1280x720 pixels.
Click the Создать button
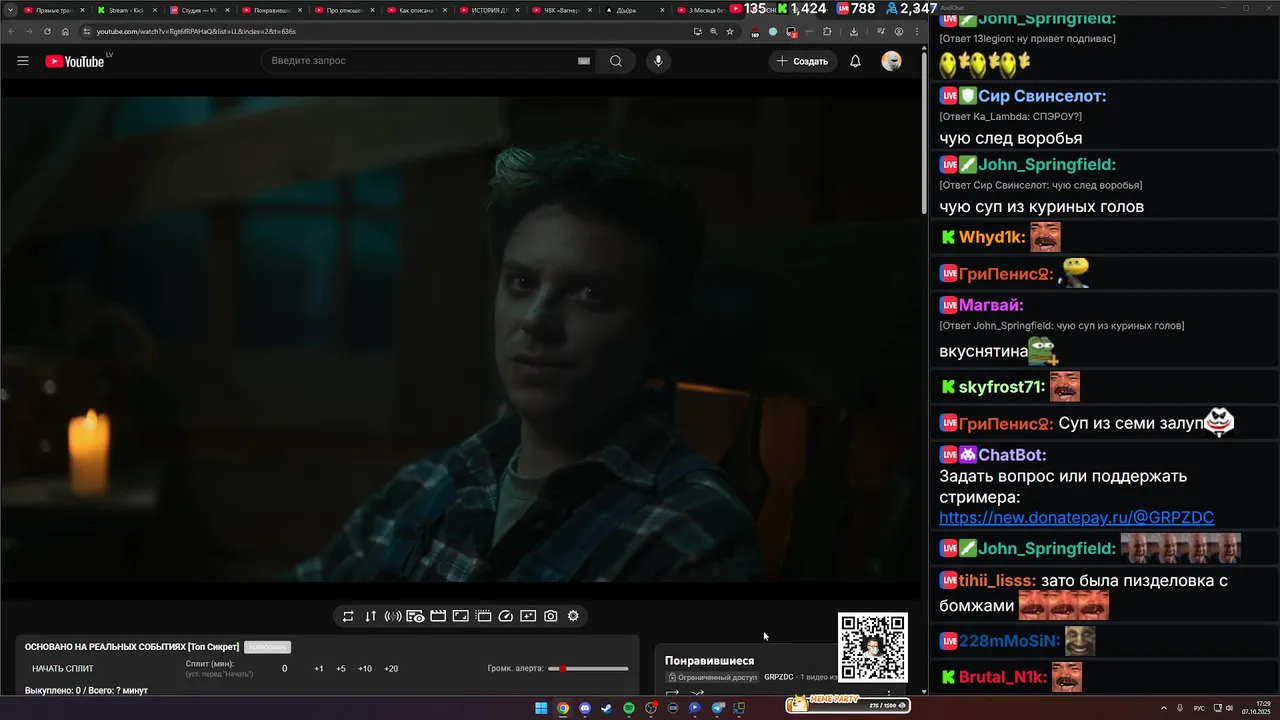[802, 61]
